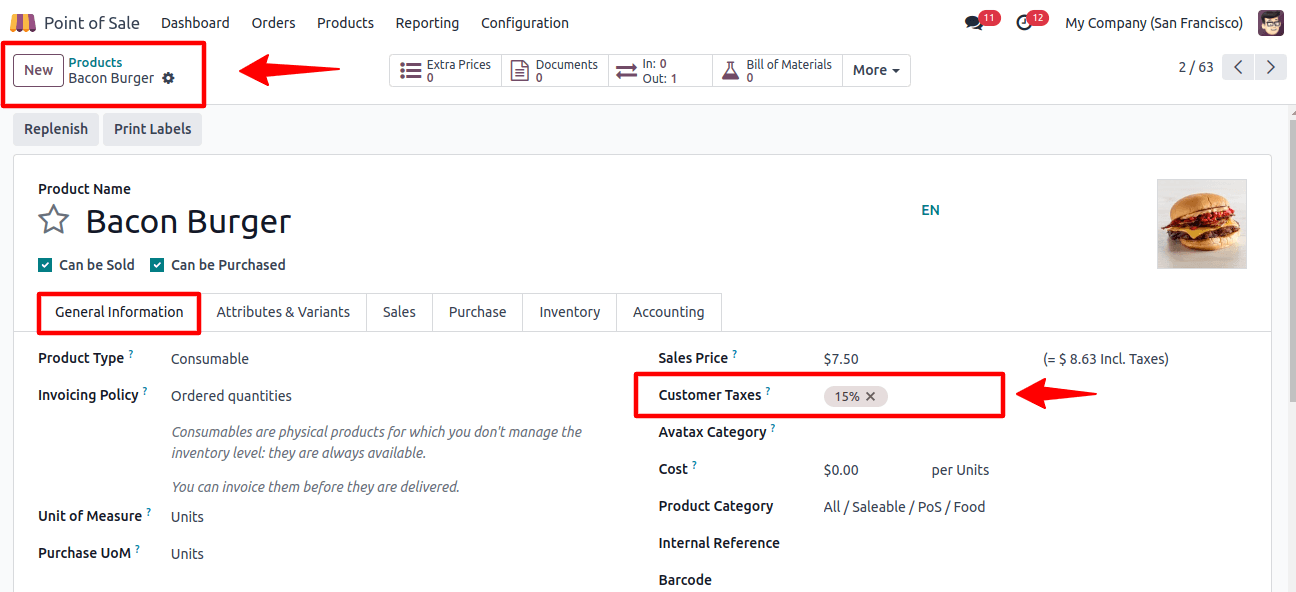Toggle the Can be Purchased checkbox
The height and width of the screenshot is (592, 1296).
(x=157, y=265)
